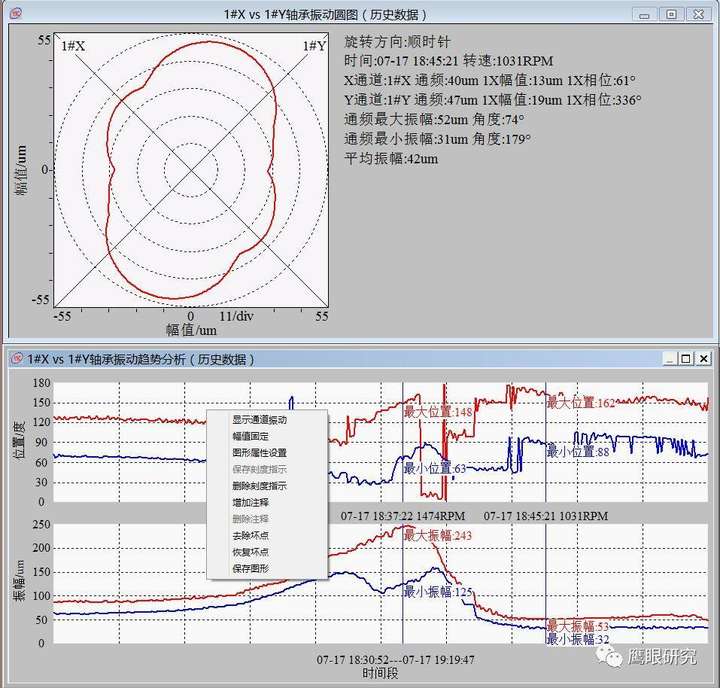Select 显示通道振动 from the context menu

(x=259, y=421)
